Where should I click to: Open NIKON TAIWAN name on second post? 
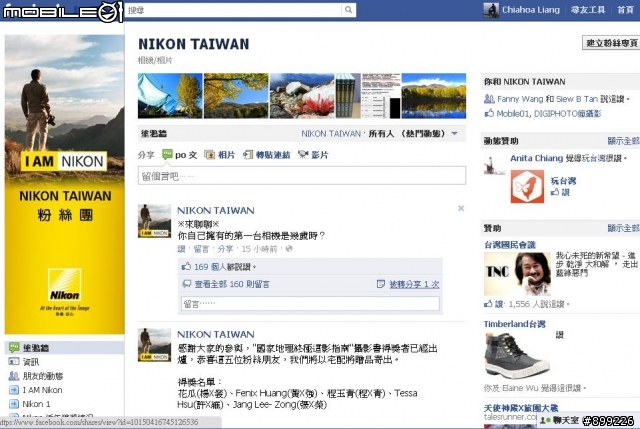[x=216, y=334]
